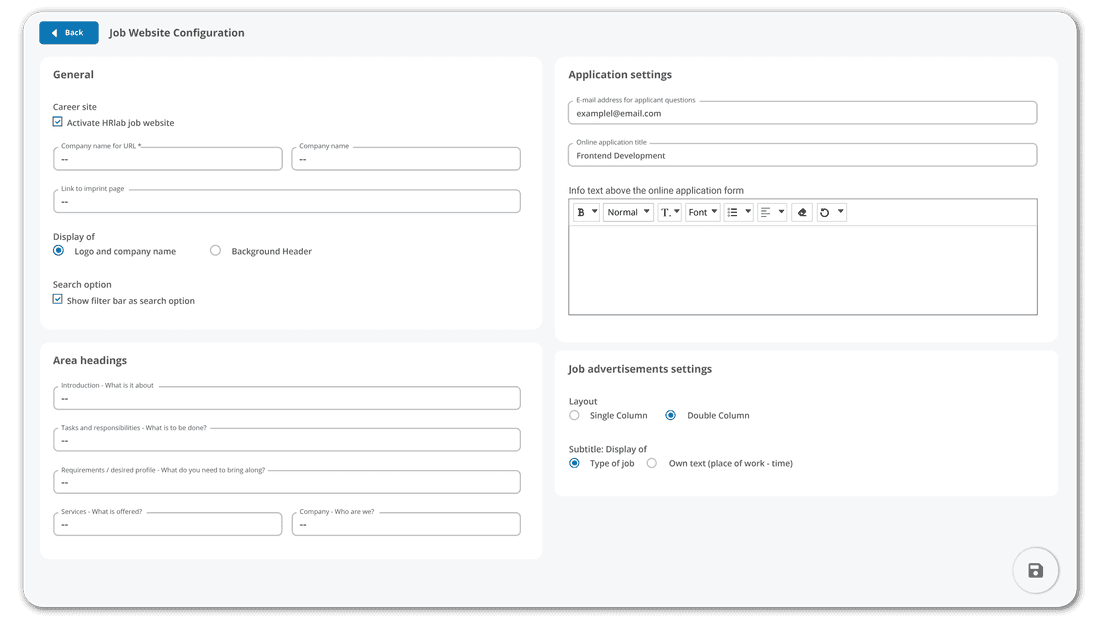Open the Normal paragraph style dropdown

[628, 211]
